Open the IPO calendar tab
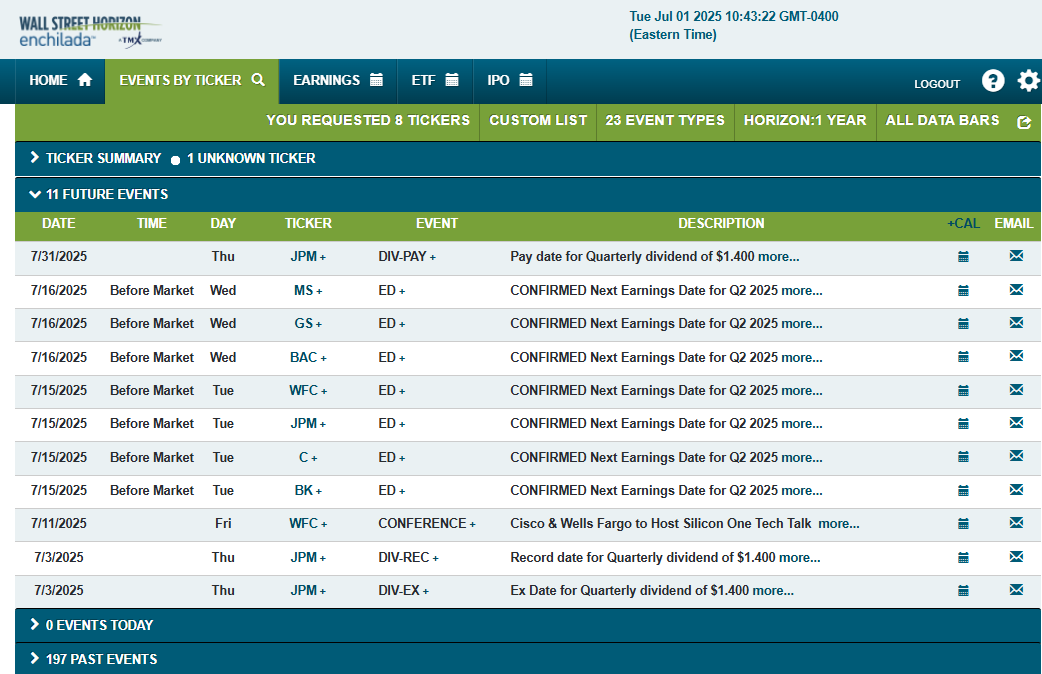 (510, 80)
